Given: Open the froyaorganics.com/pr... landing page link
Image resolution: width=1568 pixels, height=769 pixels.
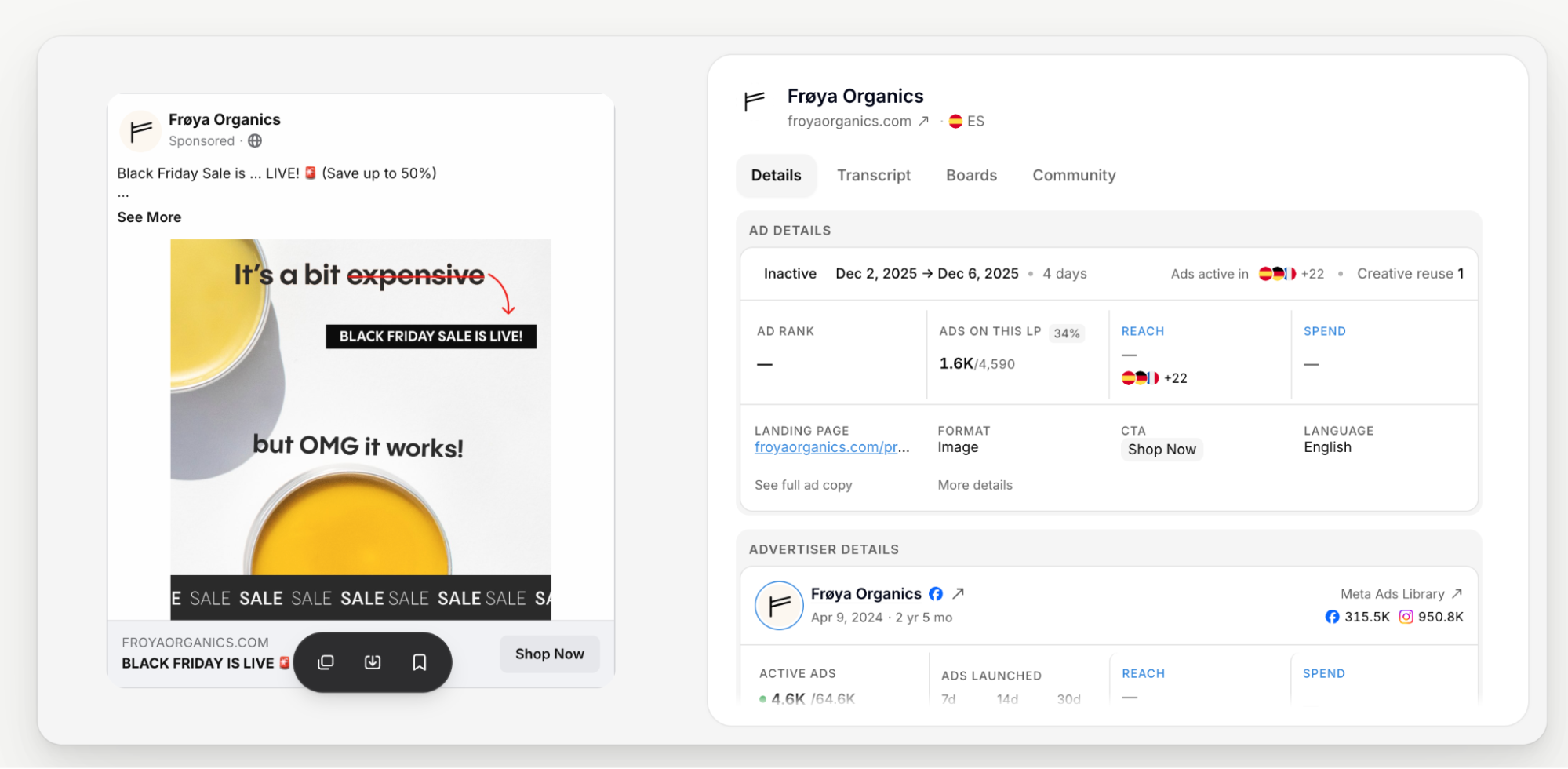Looking at the screenshot, I should pos(831,447).
